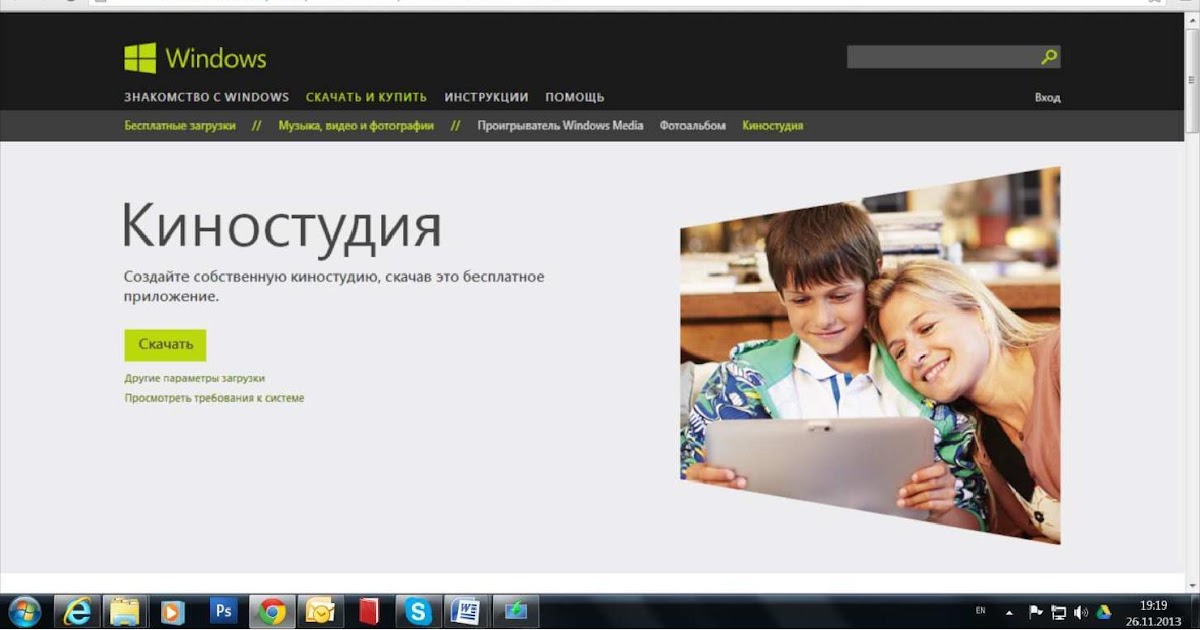
Task: Open the volume control in the system tray
Action: pyautogui.click(x=1078, y=612)
